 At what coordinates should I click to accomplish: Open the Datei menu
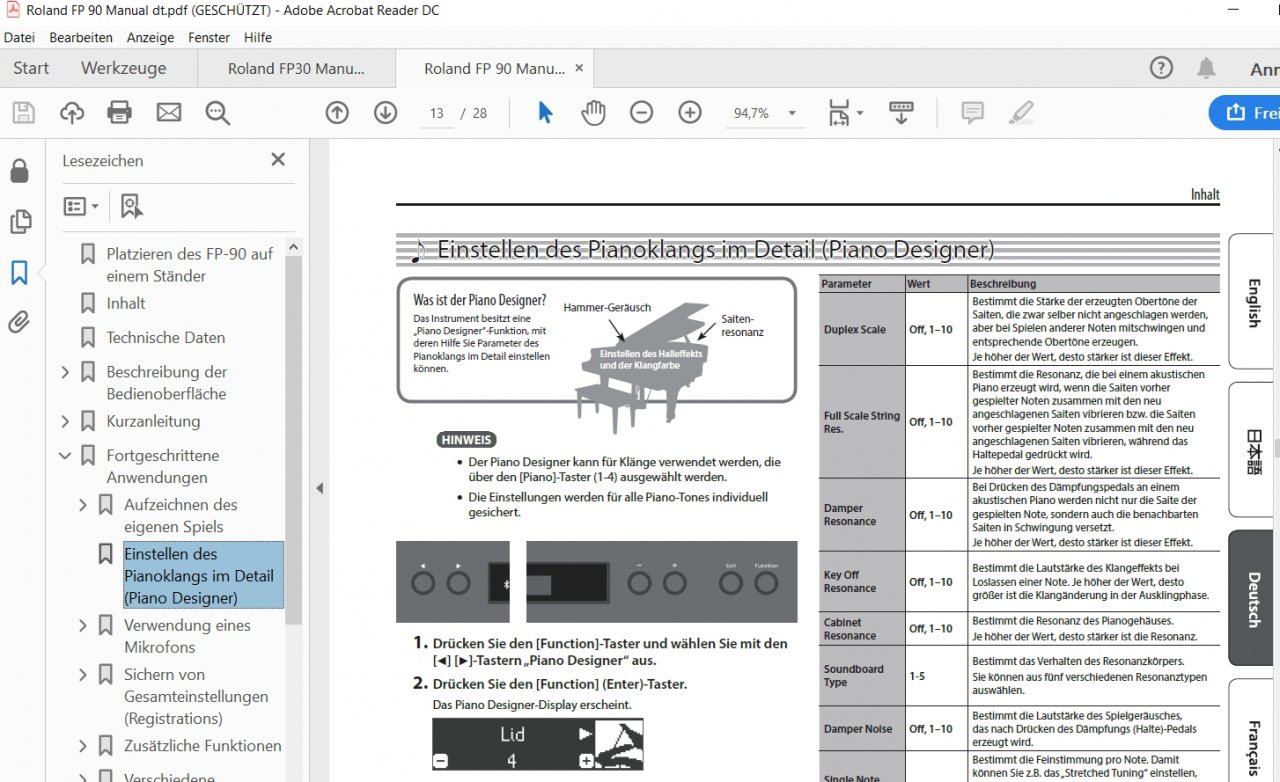20,37
